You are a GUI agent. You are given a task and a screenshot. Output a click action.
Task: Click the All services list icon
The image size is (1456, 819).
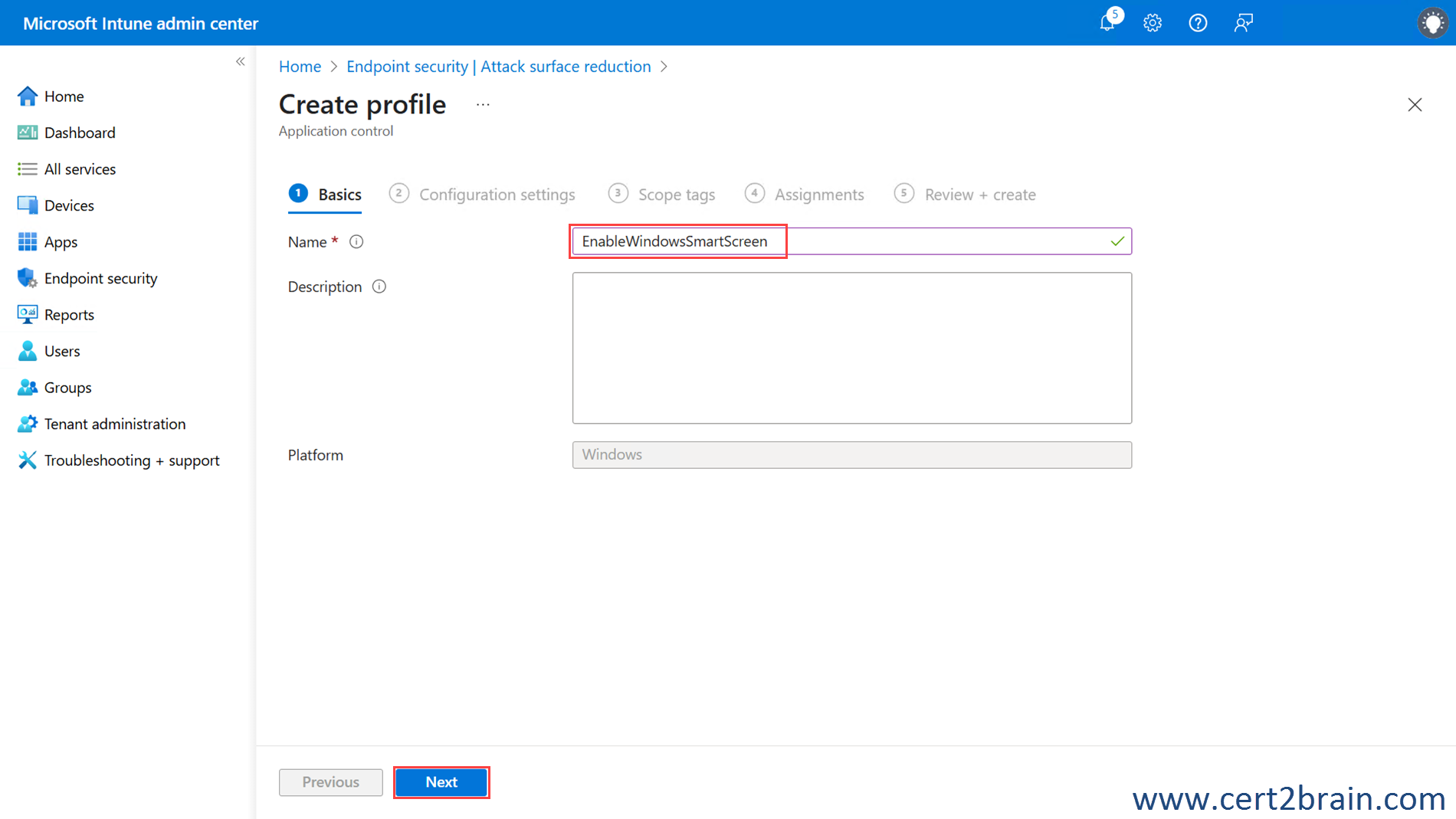(x=28, y=169)
